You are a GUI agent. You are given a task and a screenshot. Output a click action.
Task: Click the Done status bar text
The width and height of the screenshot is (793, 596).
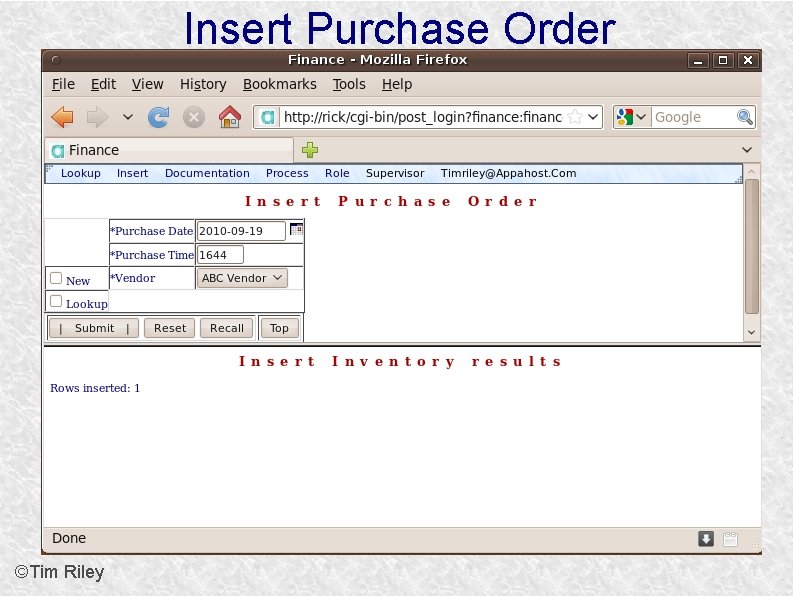pyautogui.click(x=69, y=538)
